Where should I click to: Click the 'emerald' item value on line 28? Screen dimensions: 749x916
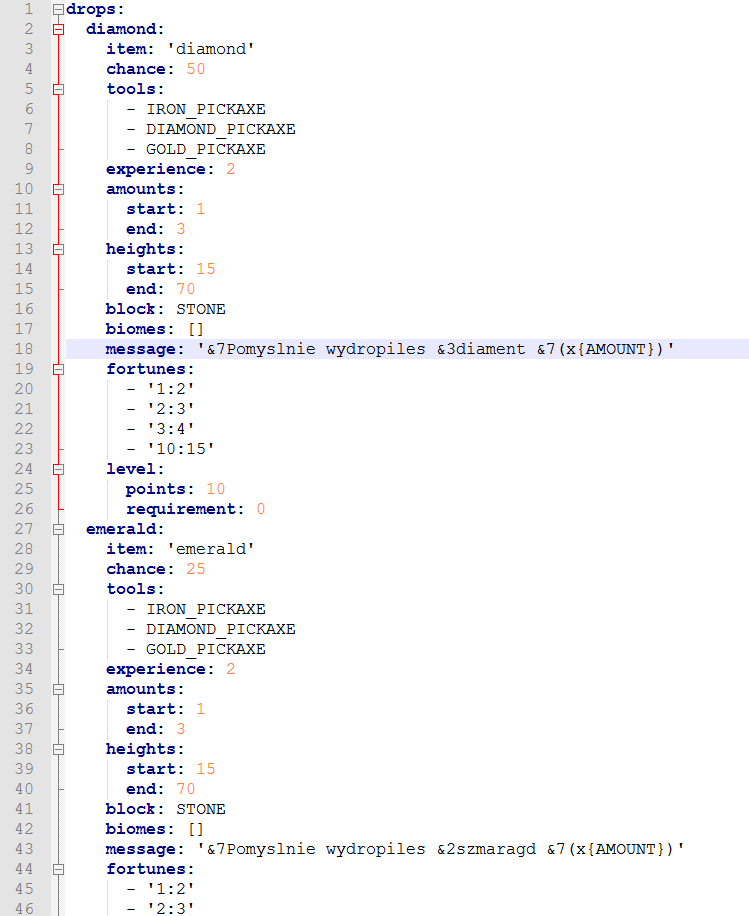point(211,549)
